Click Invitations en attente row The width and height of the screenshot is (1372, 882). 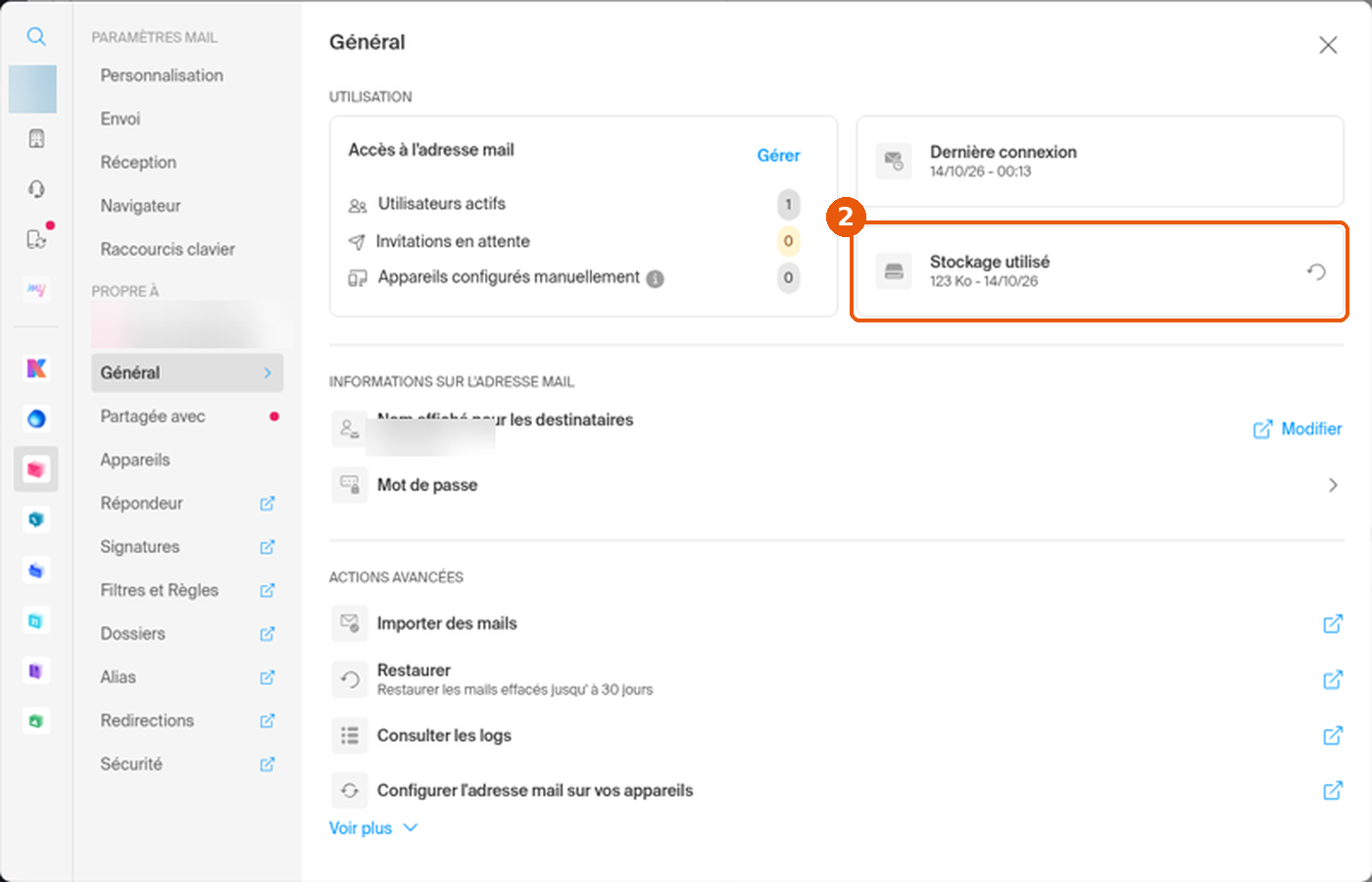(574, 241)
